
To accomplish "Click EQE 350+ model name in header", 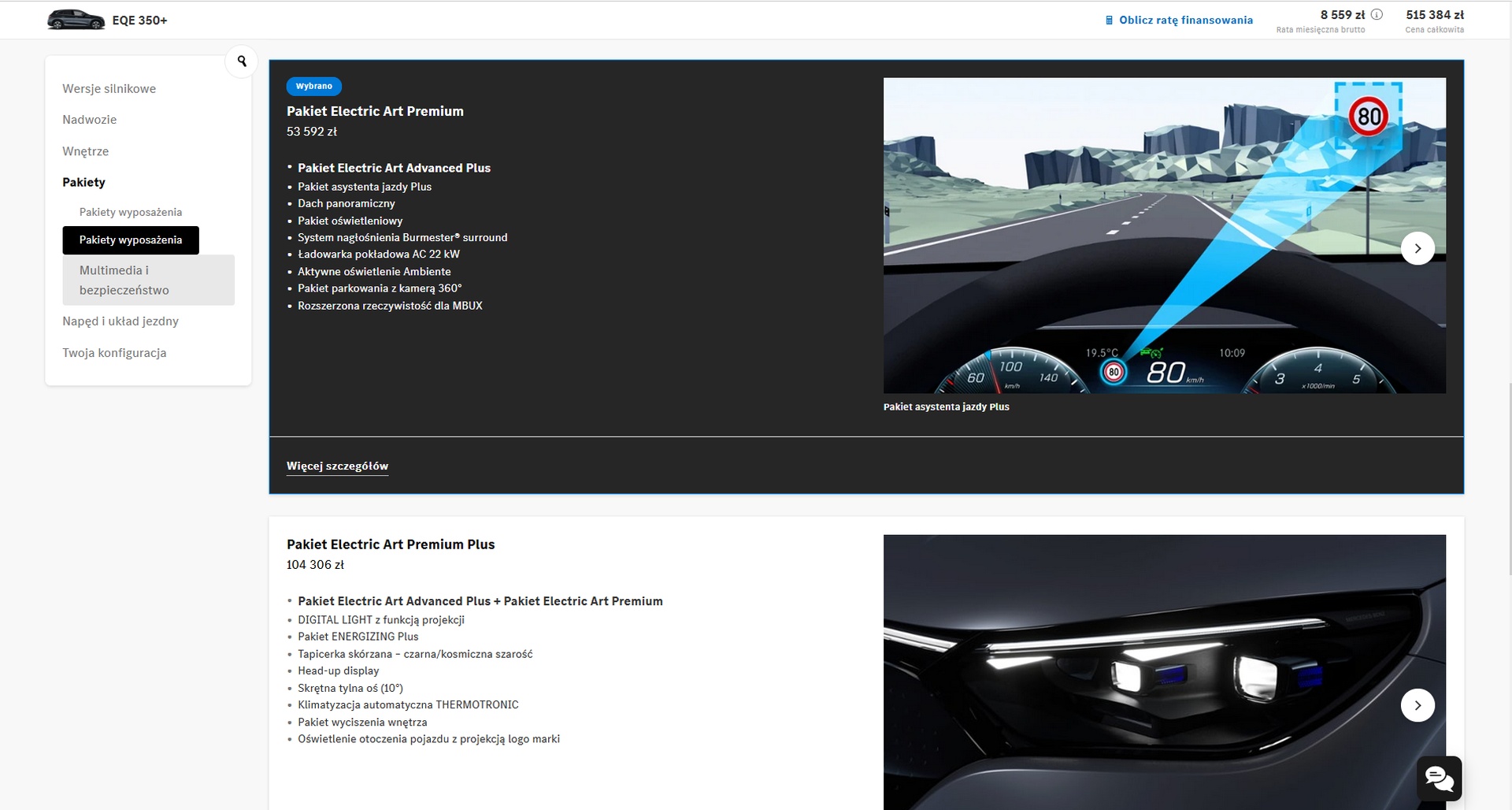I will click(139, 20).
